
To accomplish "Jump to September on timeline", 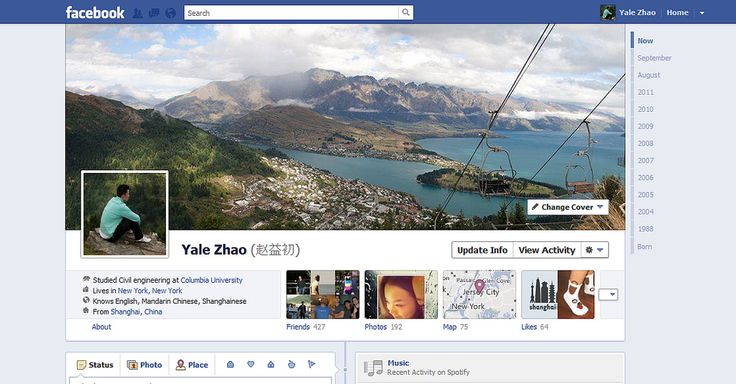I will click(x=654, y=58).
